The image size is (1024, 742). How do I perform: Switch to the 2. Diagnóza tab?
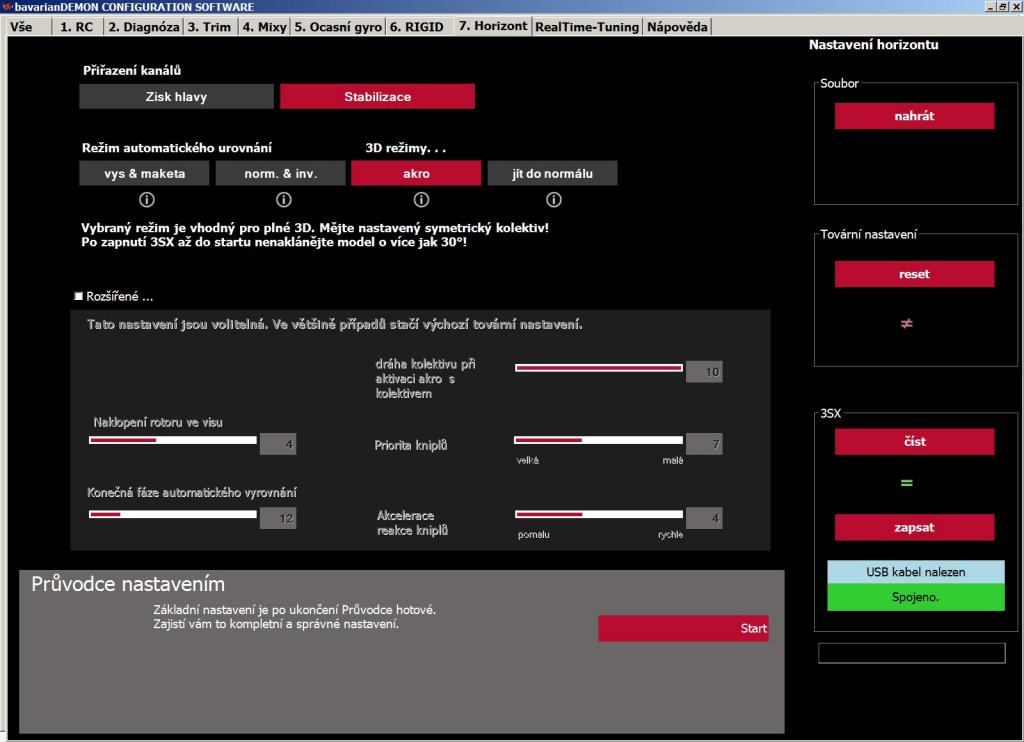143,26
